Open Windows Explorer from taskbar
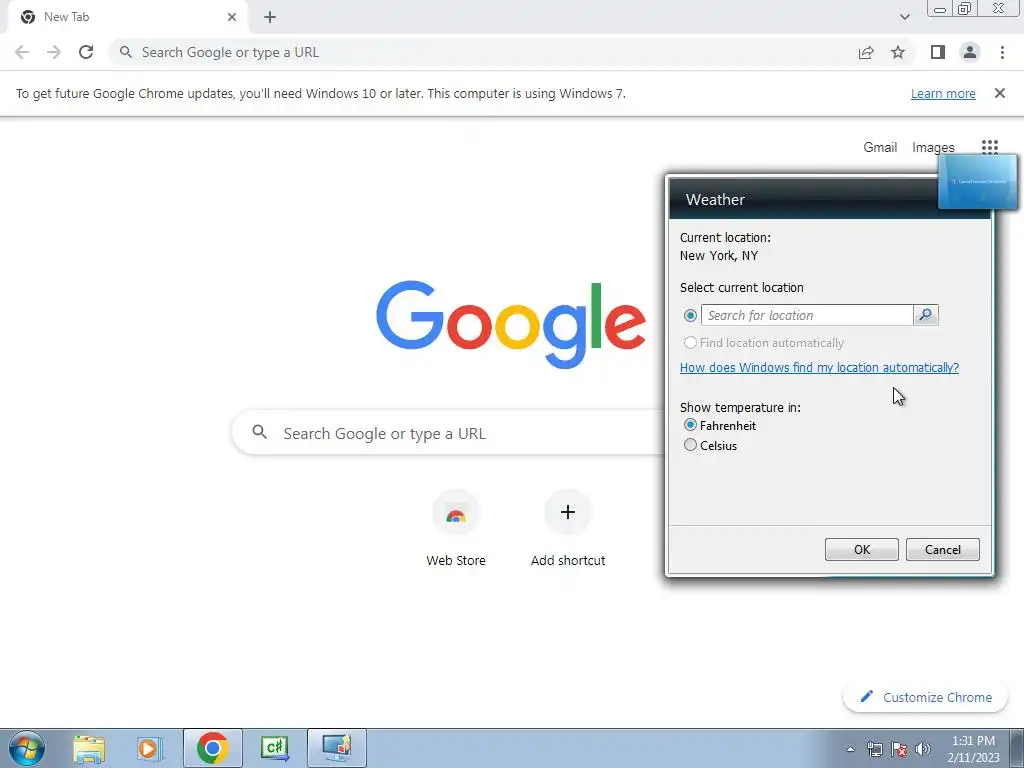 coord(89,748)
